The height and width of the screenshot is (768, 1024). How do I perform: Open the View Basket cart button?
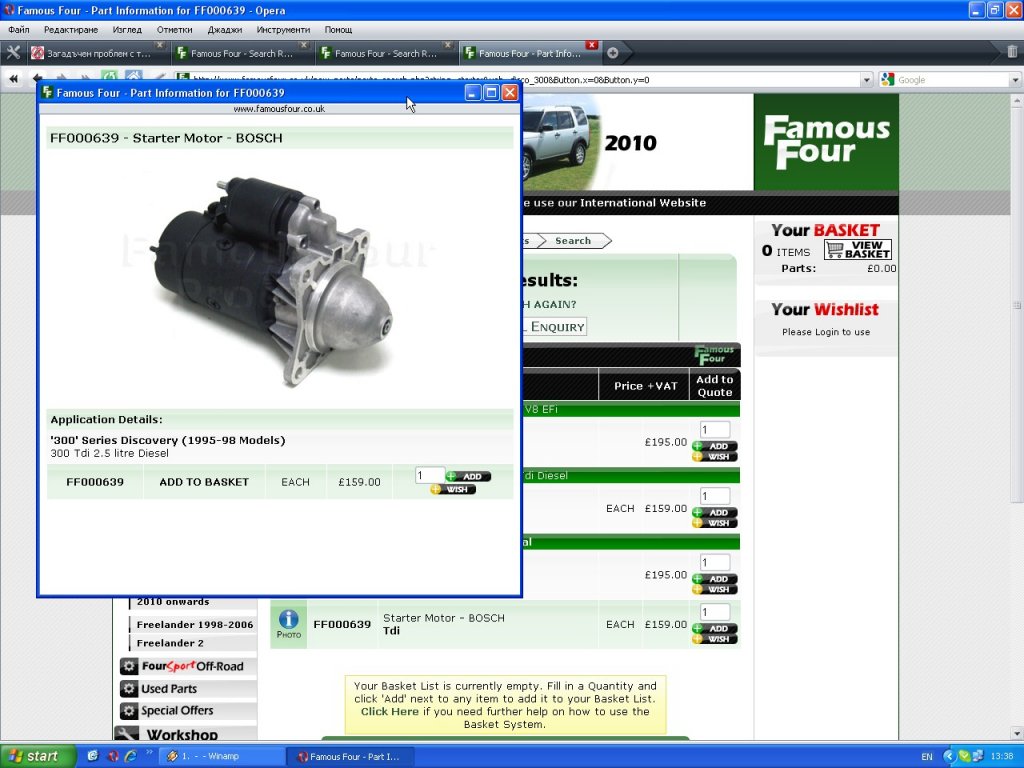click(x=857, y=249)
